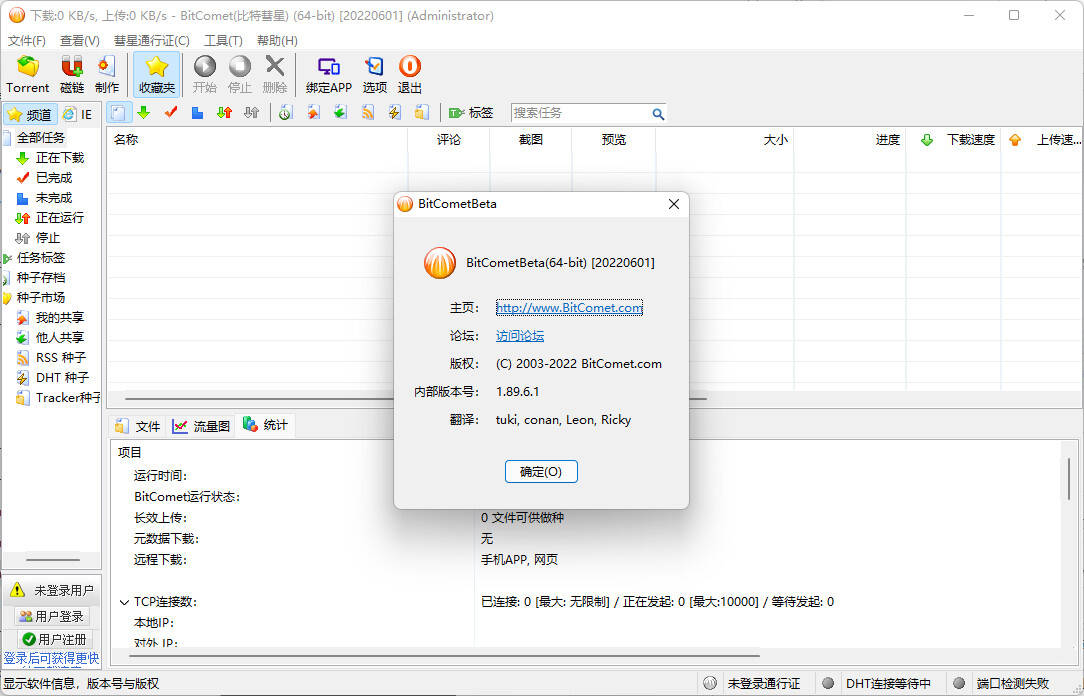
Task: Click the statistics panel vertical scrollbar
Action: [1068, 479]
